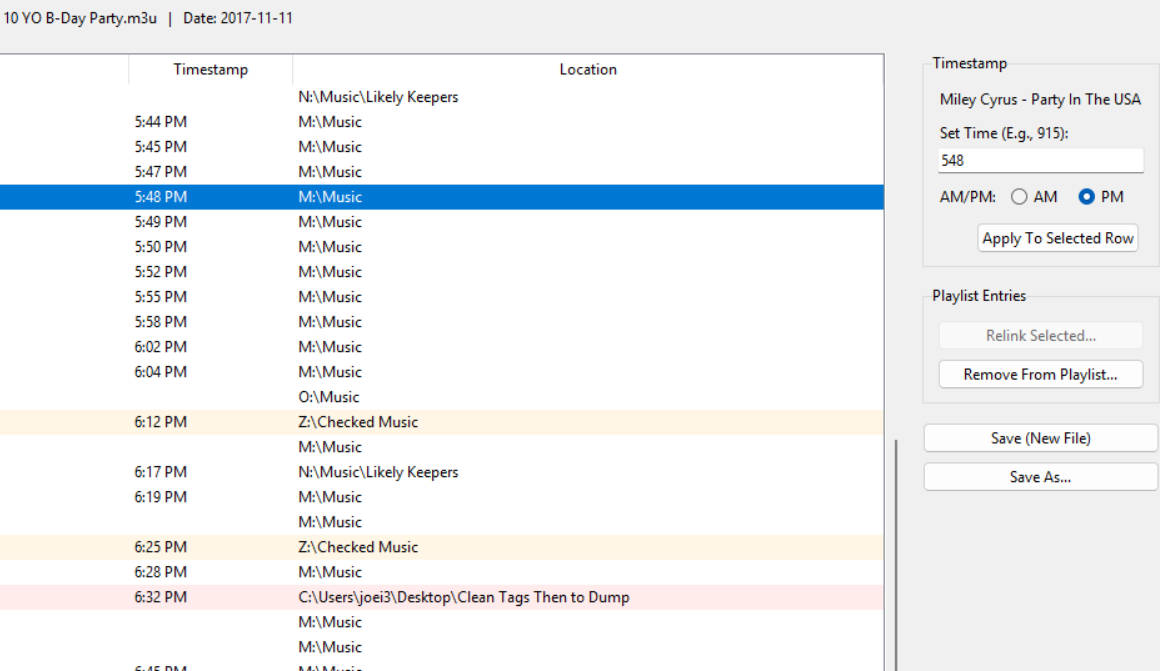Viewport: 1160px width, 671px height.
Task: Open the Save As dialog
Action: click(x=1040, y=477)
